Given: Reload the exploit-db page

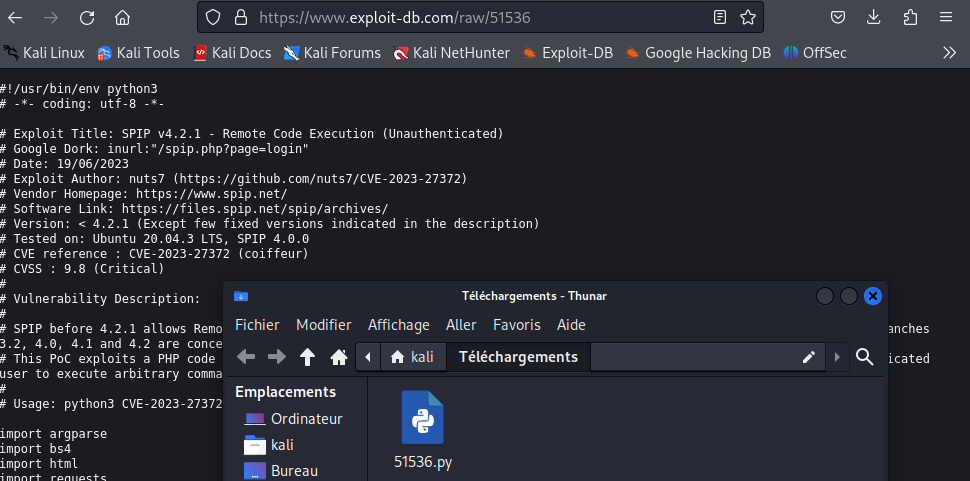Looking at the screenshot, I should coord(87,17).
